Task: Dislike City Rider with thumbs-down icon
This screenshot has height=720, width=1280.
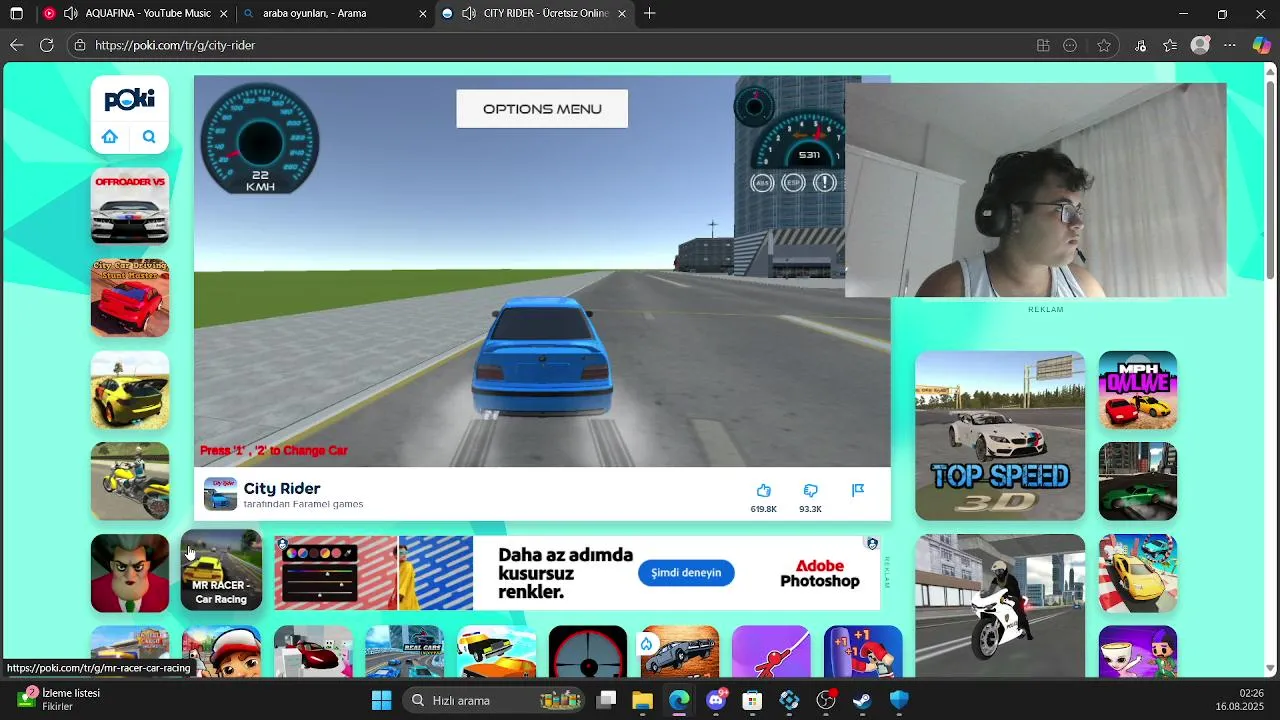Action: tap(811, 490)
